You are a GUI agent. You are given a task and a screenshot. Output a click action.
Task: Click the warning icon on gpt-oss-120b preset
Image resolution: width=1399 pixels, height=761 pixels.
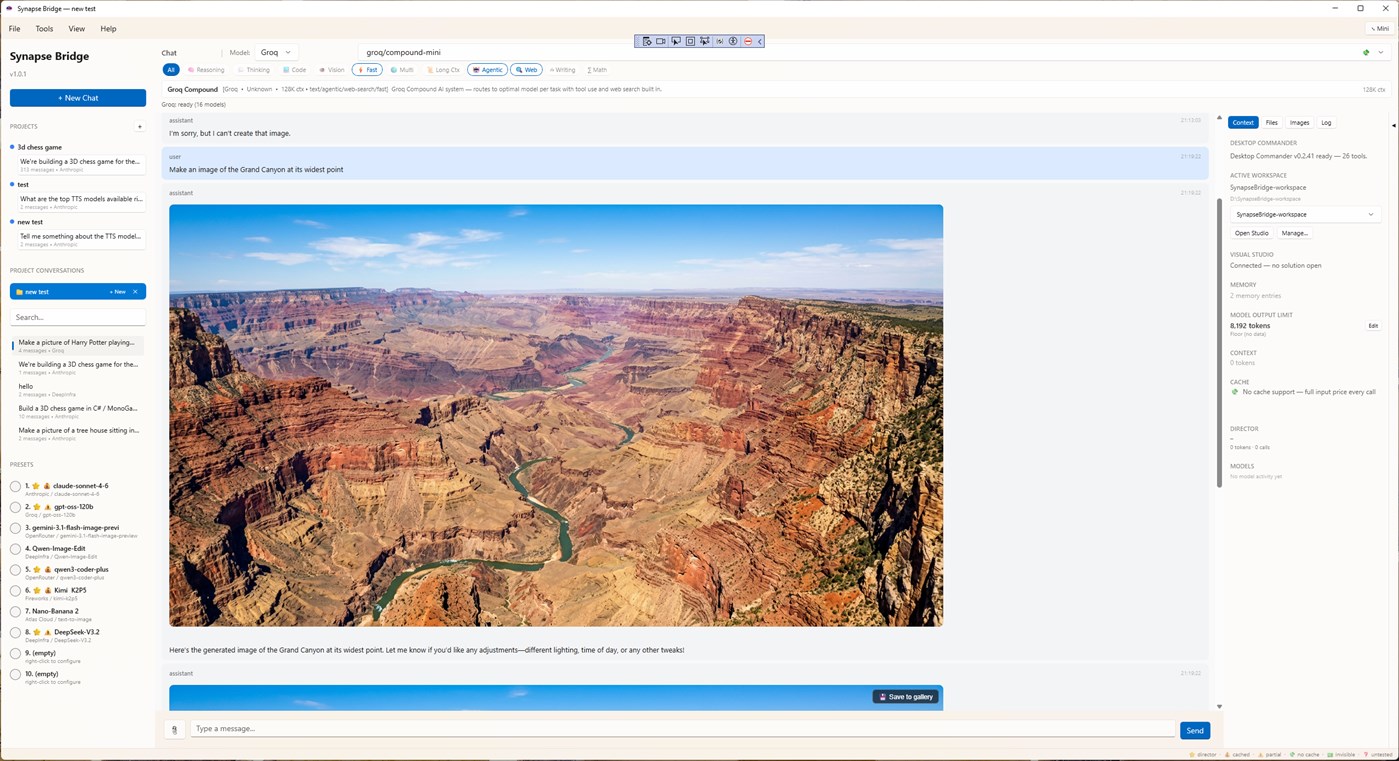(x=47, y=507)
